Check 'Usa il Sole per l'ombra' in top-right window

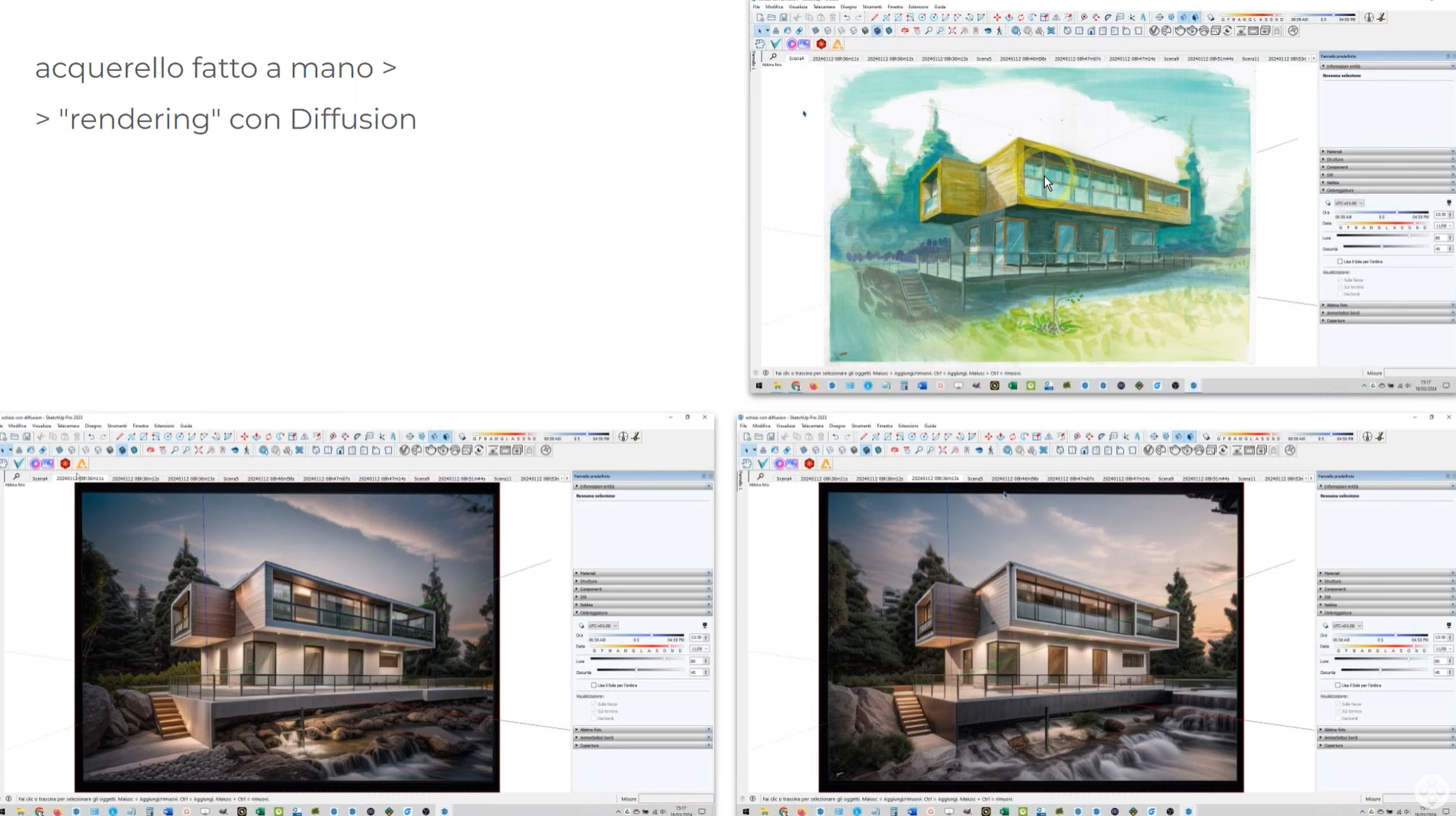pyautogui.click(x=1340, y=261)
